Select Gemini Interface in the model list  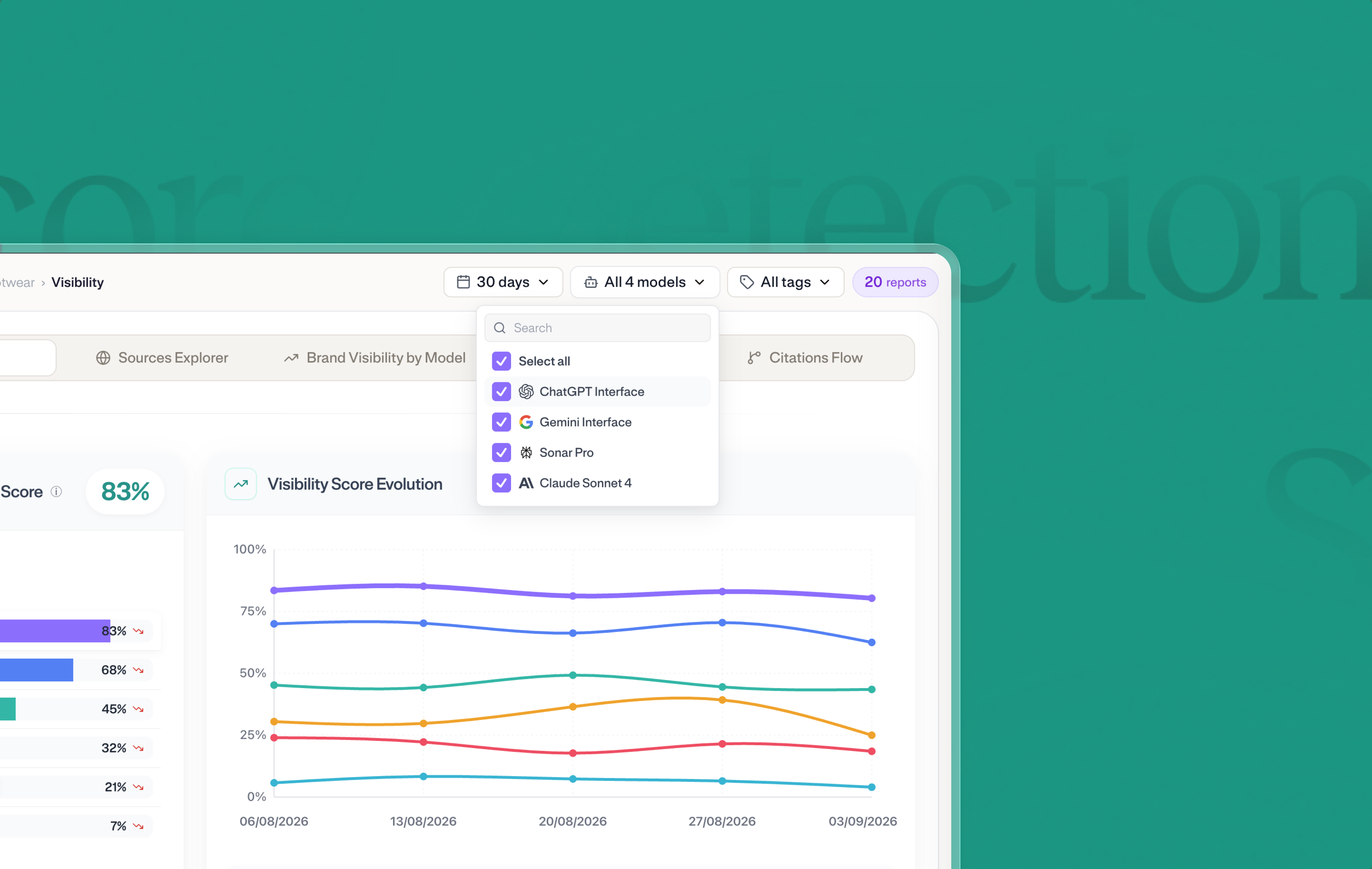coord(598,422)
